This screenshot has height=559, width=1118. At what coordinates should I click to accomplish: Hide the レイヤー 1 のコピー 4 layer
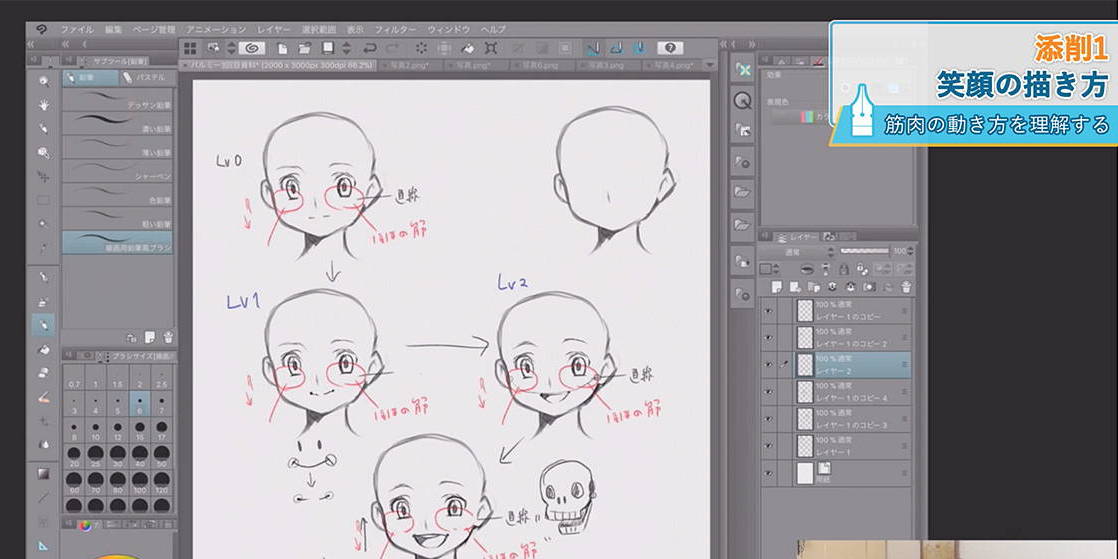tap(769, 391)
